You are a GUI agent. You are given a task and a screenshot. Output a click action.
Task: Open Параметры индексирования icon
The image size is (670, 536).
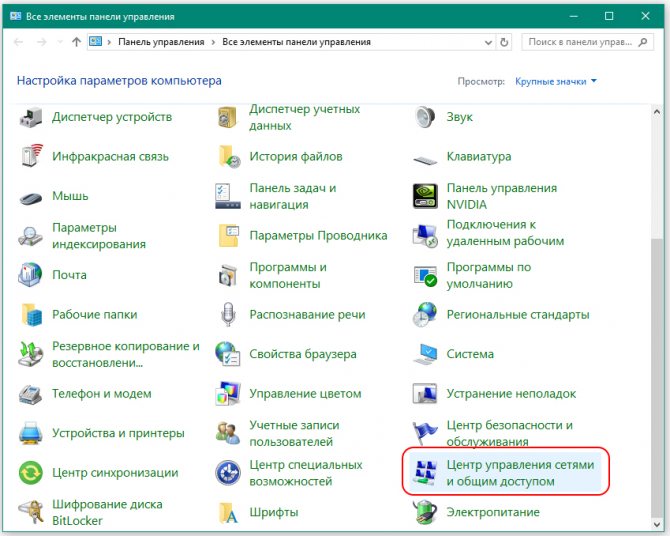pos(30,236)
